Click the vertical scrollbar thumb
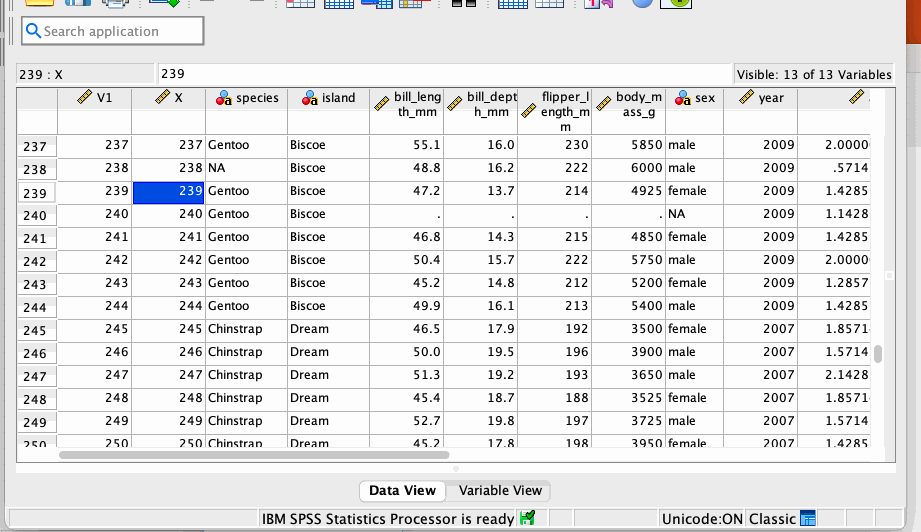This screenshot has width=921, height=532. click(x=878, y=354)
